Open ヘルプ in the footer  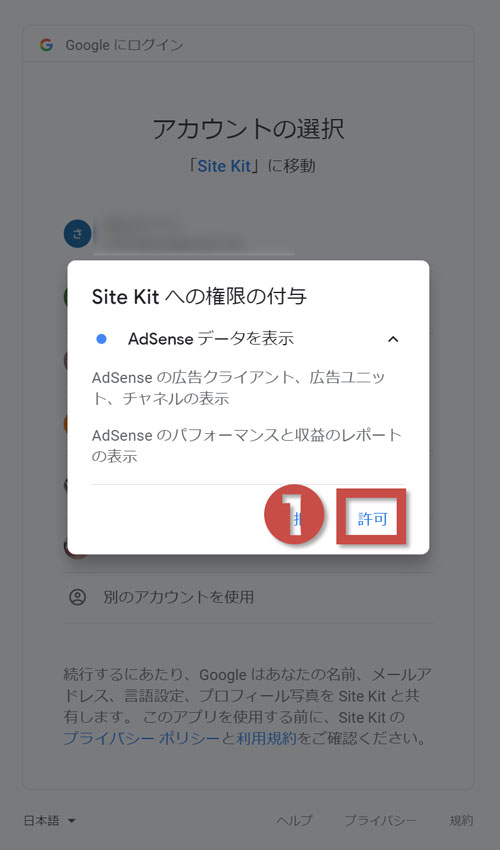pos(294,821)
